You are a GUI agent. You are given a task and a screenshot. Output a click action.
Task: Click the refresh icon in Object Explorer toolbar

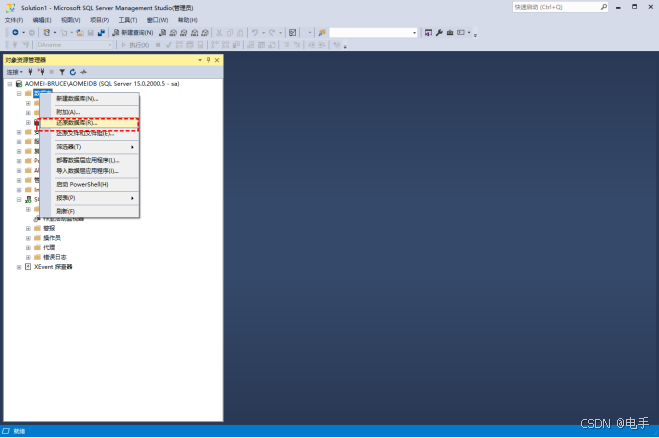pyautogui.click(x=72, y=72)
